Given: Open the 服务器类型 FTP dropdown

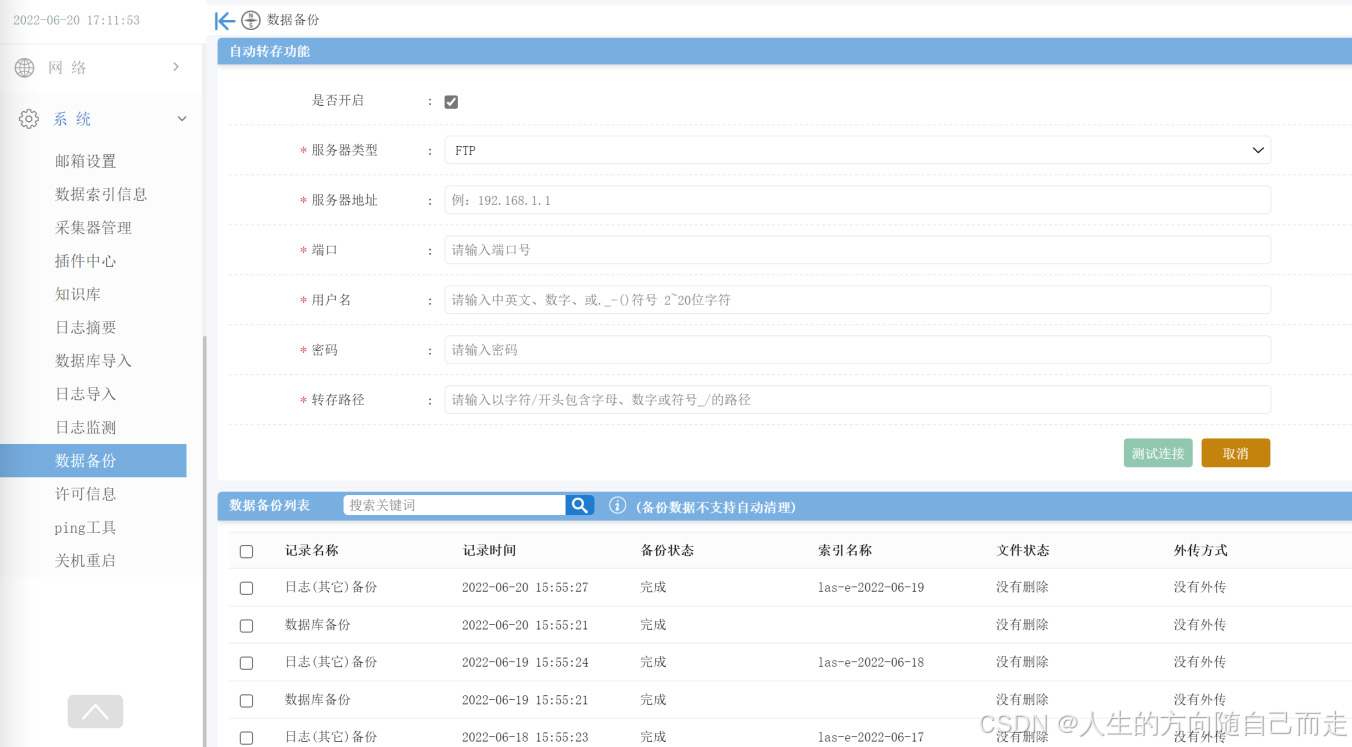Looking at the screenshot, I should [x=857, y=150].
